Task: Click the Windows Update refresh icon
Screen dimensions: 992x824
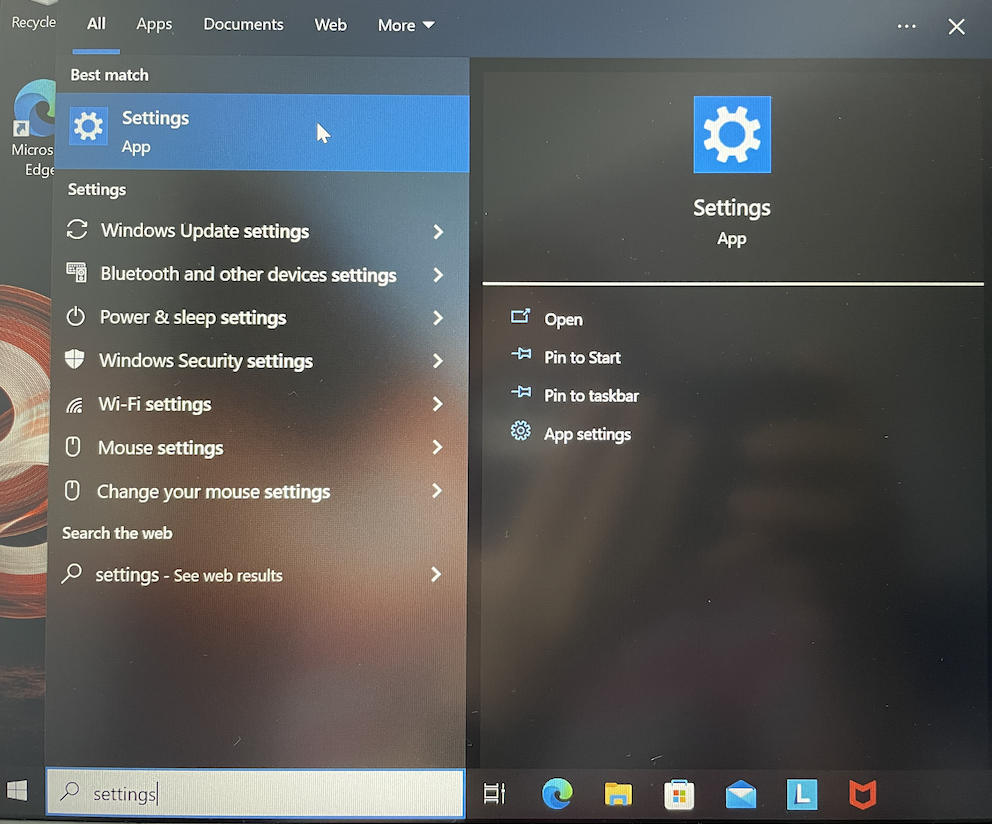Action: (x=77, y=229)
